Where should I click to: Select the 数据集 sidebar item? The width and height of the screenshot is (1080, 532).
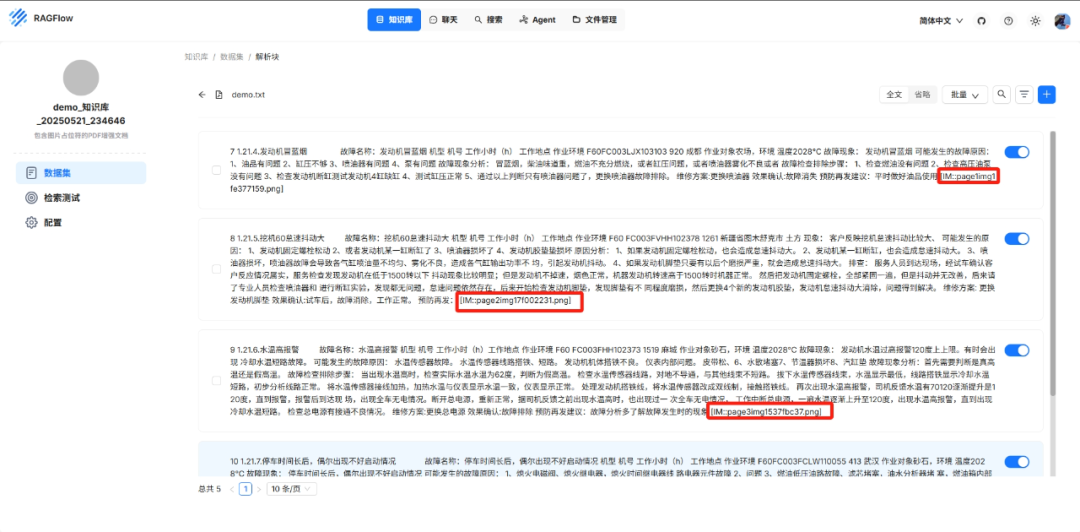[81, 173]
